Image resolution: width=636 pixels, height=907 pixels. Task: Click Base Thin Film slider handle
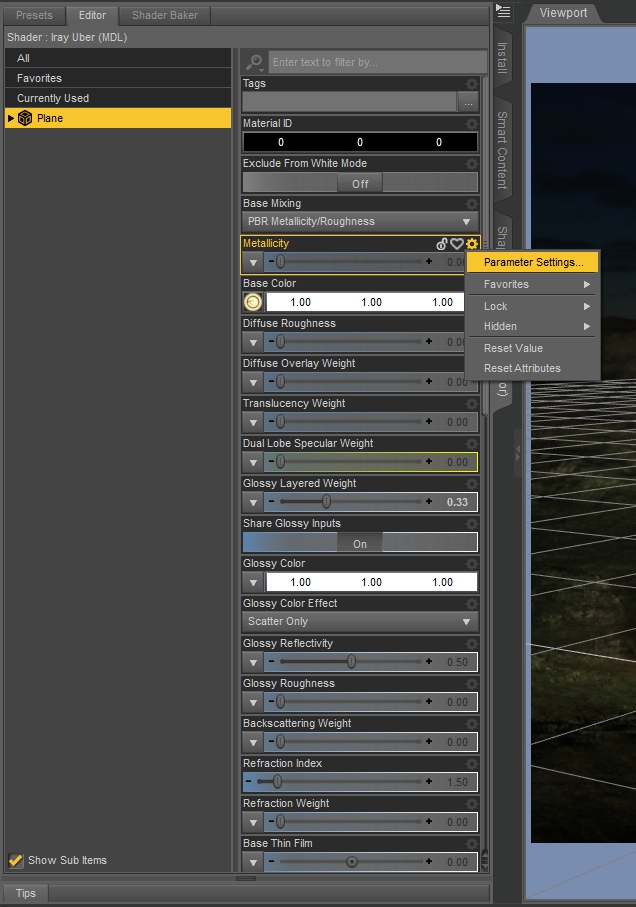point(352,862)
